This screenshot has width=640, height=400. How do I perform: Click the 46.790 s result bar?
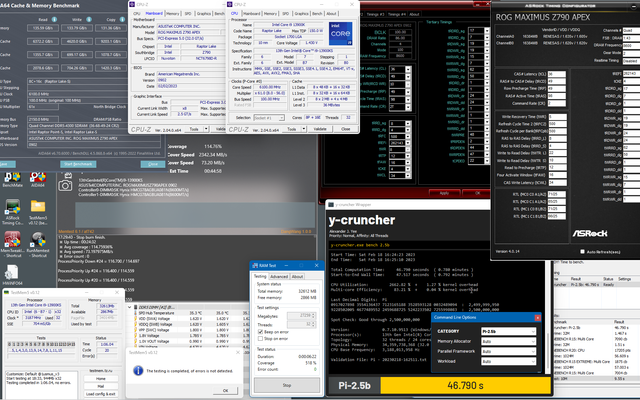click(465, 385)
